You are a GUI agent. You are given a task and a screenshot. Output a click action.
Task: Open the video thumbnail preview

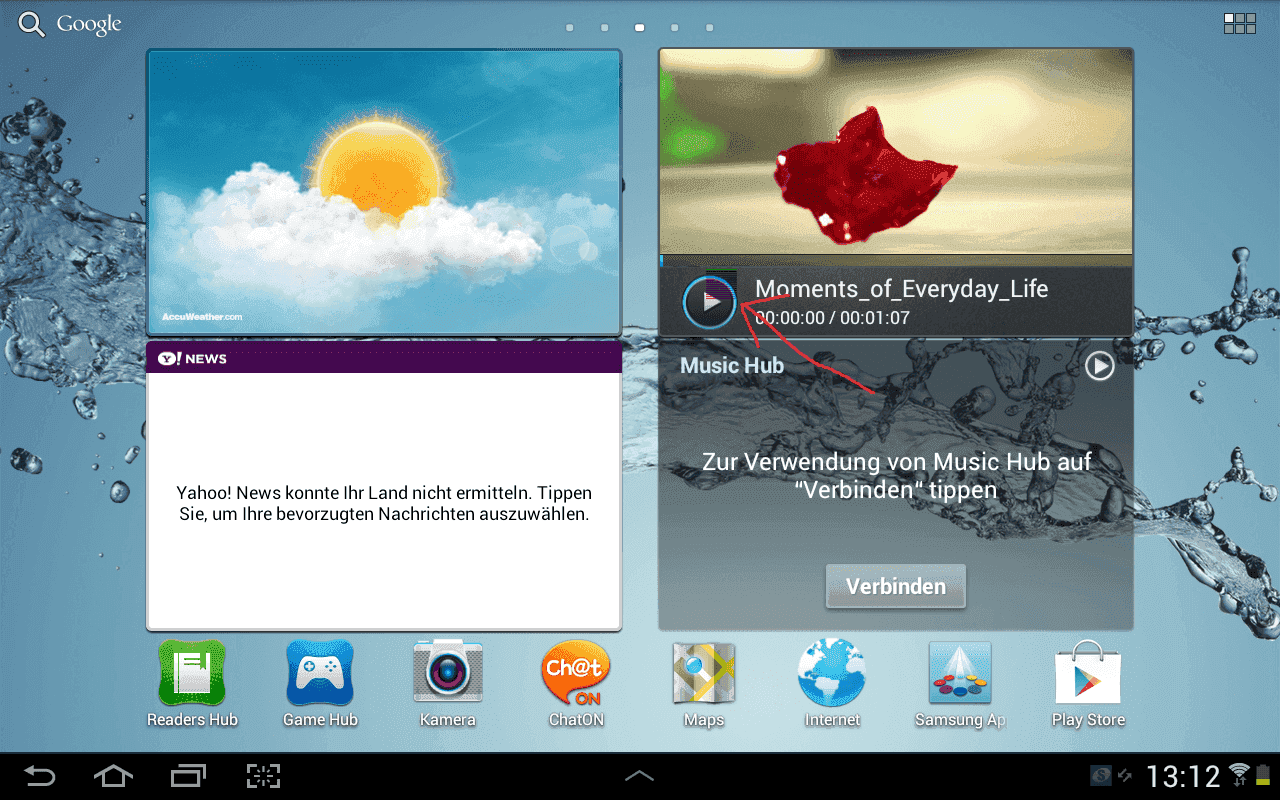pyautogui.click(x=896, y=152)
